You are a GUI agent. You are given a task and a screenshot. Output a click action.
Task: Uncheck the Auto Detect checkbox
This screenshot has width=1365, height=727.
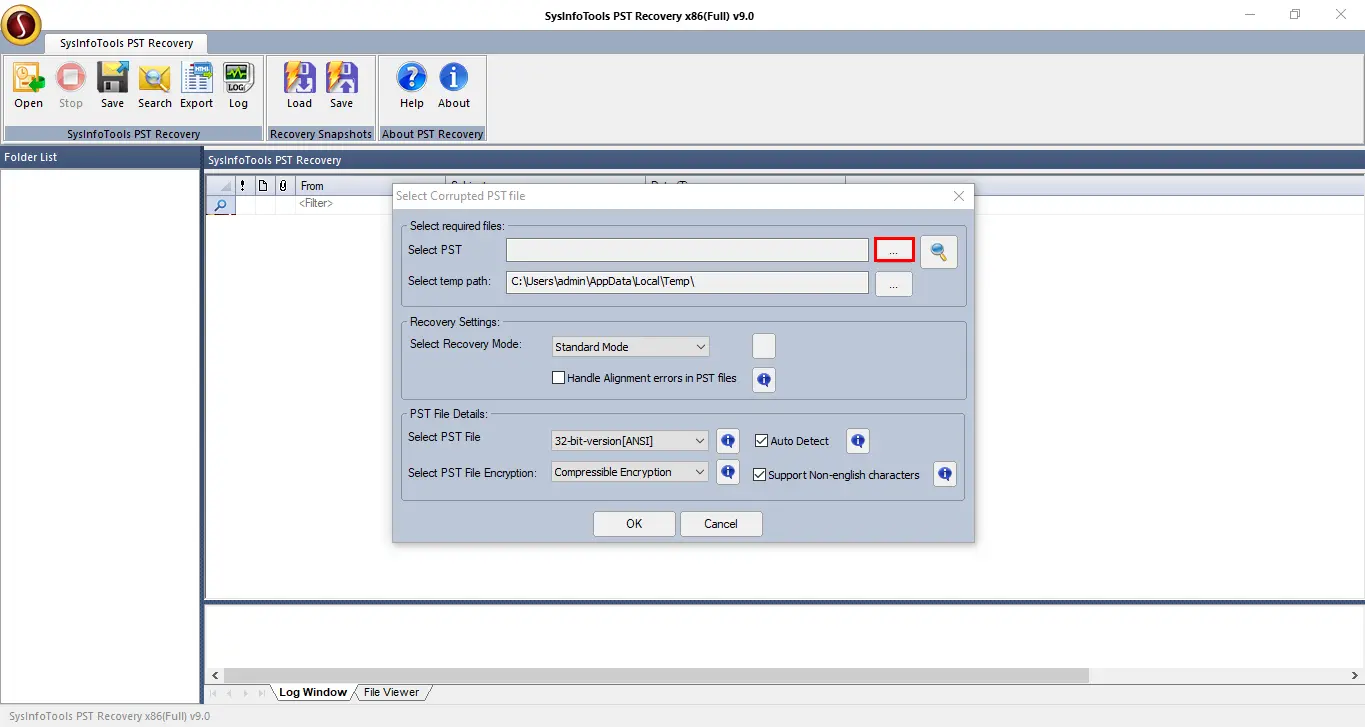(761, 440)
